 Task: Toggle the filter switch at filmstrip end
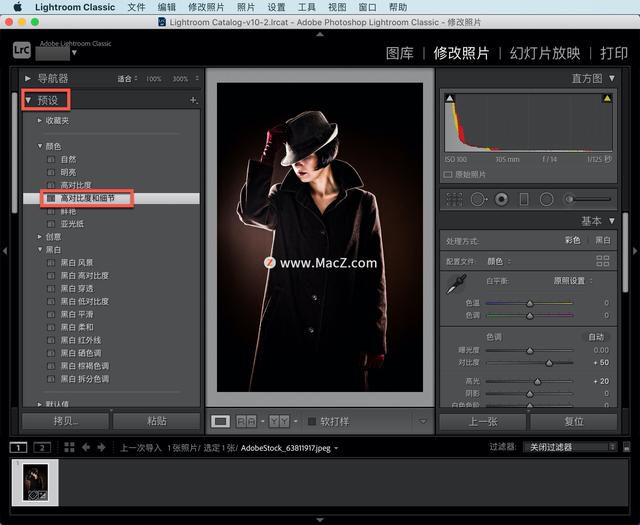627,447
